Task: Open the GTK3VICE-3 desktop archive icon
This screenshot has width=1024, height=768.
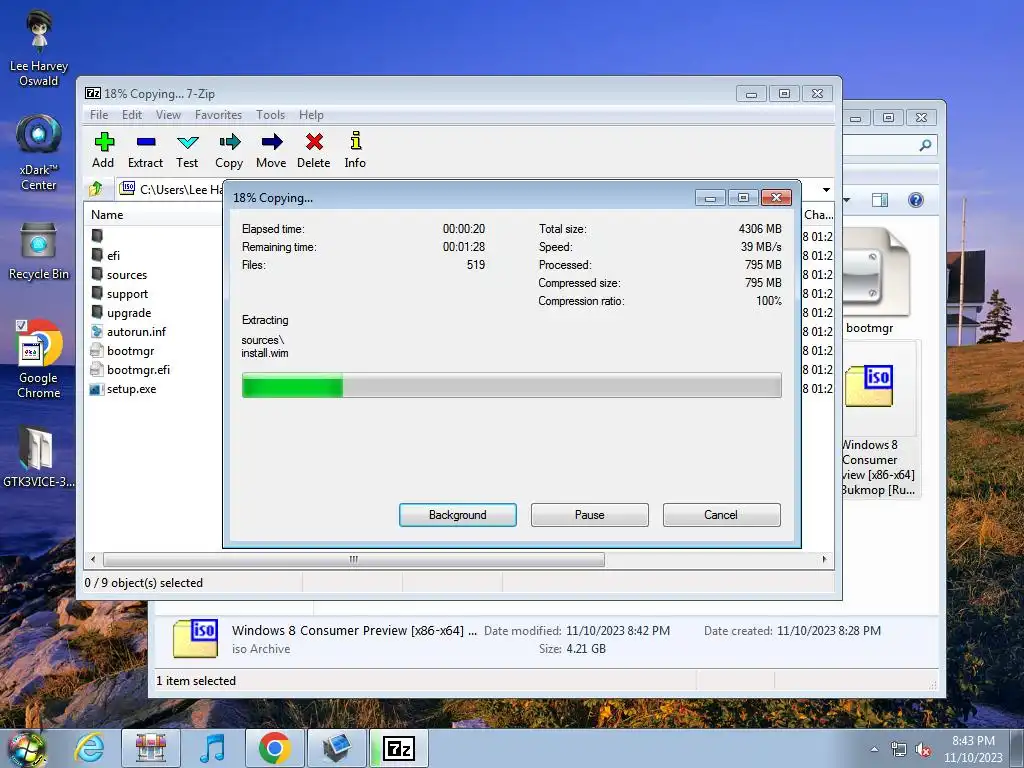Action: (39, 456)
